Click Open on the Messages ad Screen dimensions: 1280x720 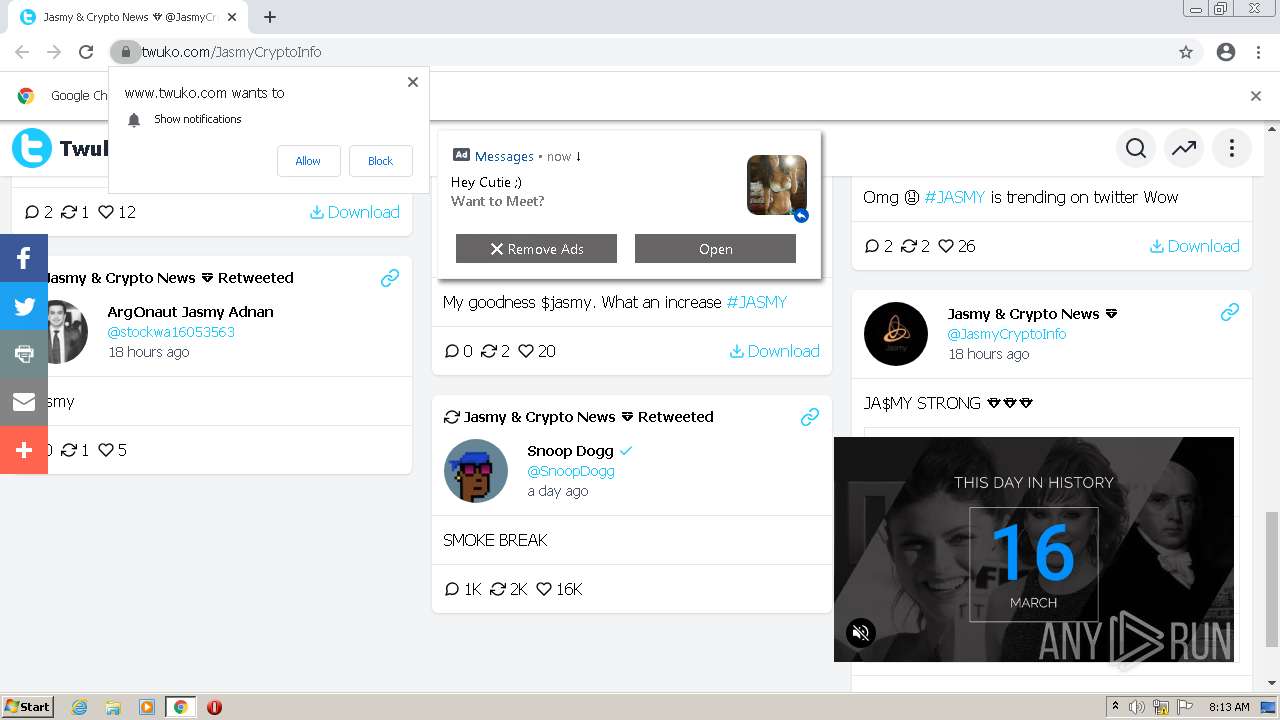(715, 249)
